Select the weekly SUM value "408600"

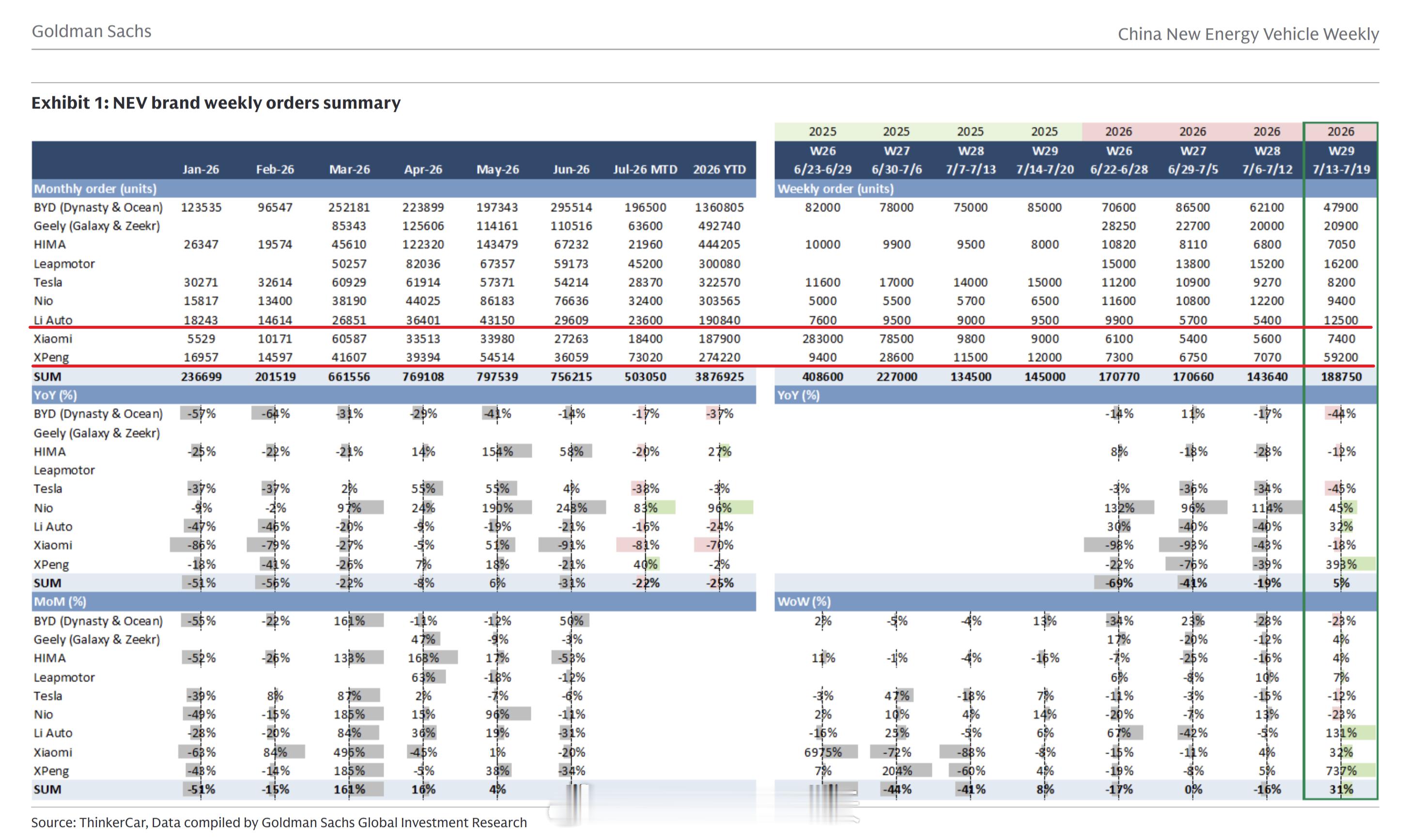[x=822, y=376]
